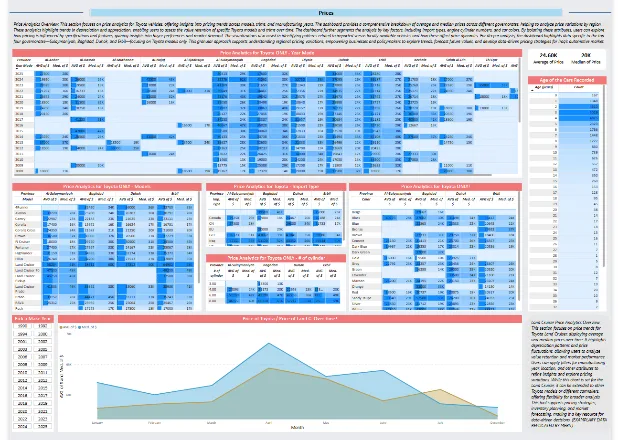The width and height of the screenshot is (618, 440).
Task: Select year 2006 in the year slicer
Action: tap(22, 357)
